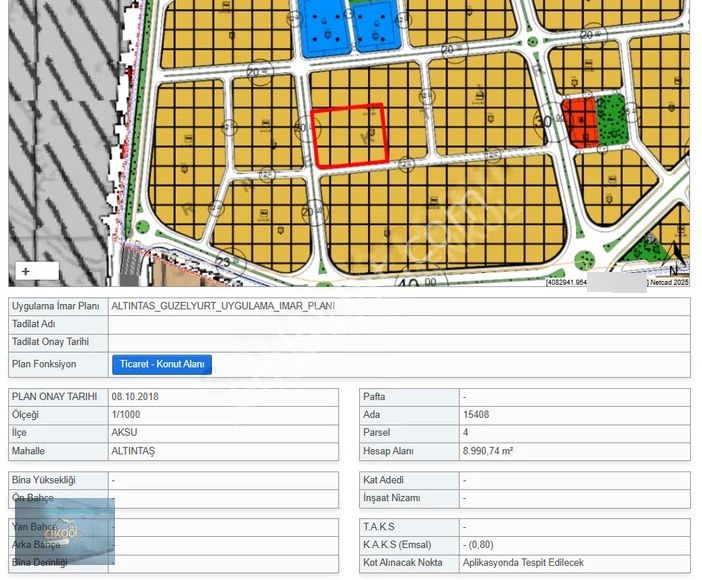Click the Hesap Alanı value 8.990,74 m²
702x580 pixels.
point(488,451)
